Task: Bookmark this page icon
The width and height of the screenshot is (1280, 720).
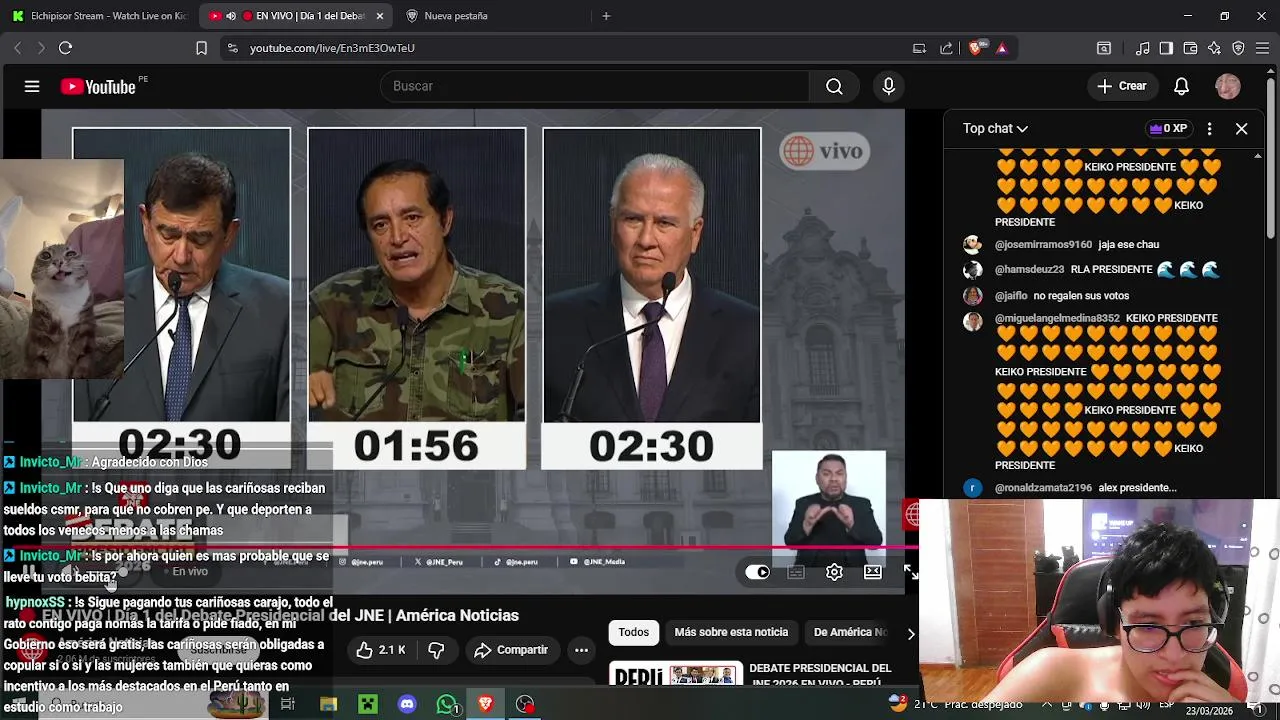Action: coord(201,48)
